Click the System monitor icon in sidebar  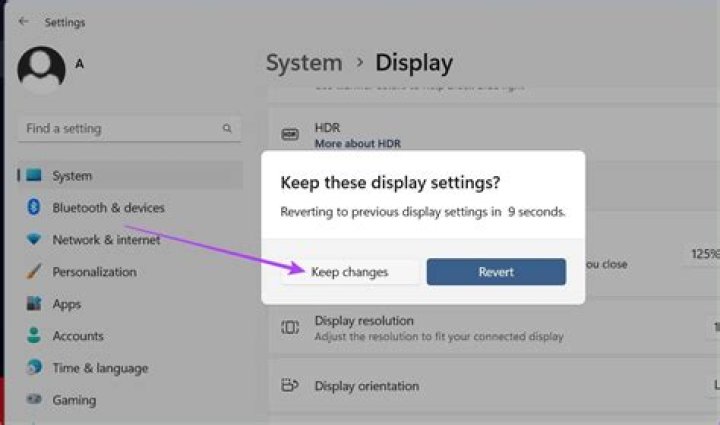tap(34, 175)
